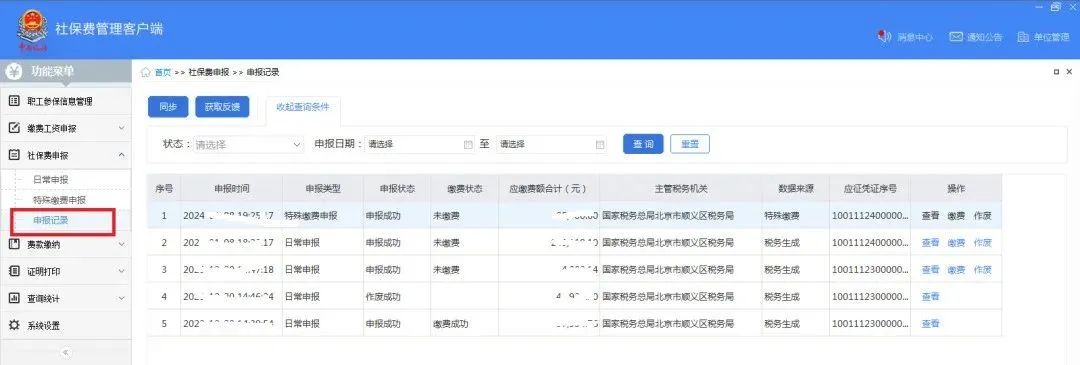Open 申报记录 submenu item

pos(51,221)
